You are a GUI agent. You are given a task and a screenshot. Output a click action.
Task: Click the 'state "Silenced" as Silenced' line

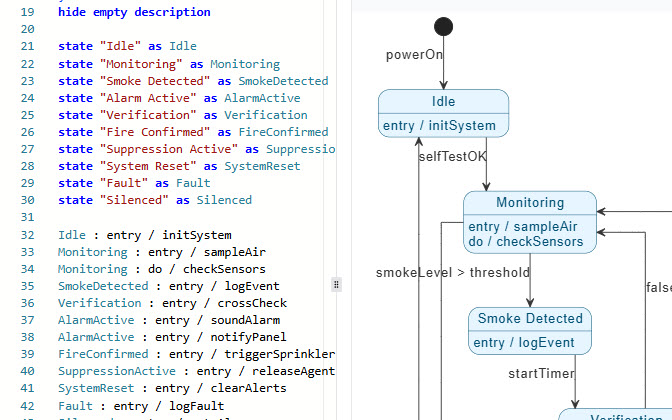click(x=155, y=200)
